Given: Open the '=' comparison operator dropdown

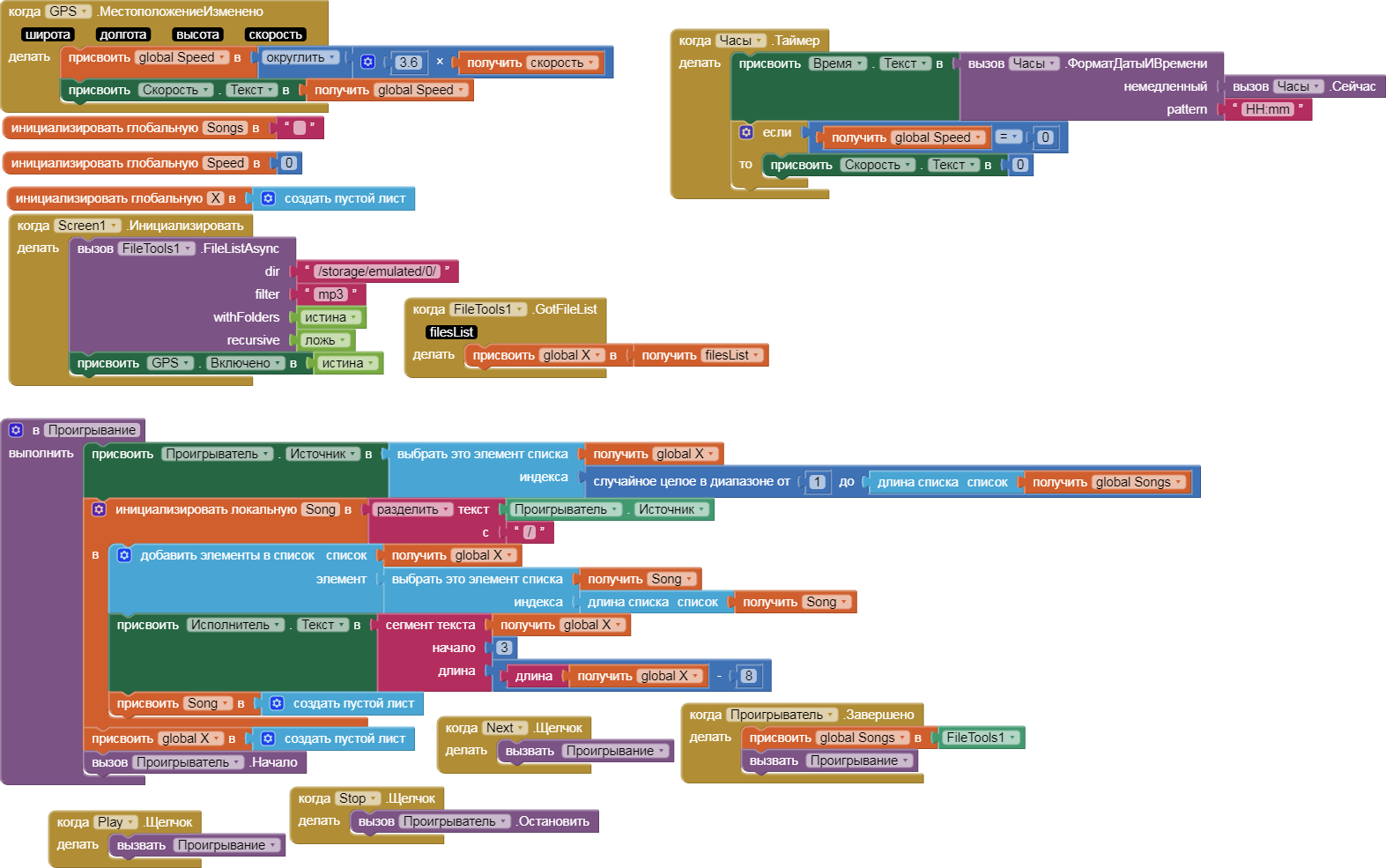Looking at the screenshot, I should [1008, 137].
